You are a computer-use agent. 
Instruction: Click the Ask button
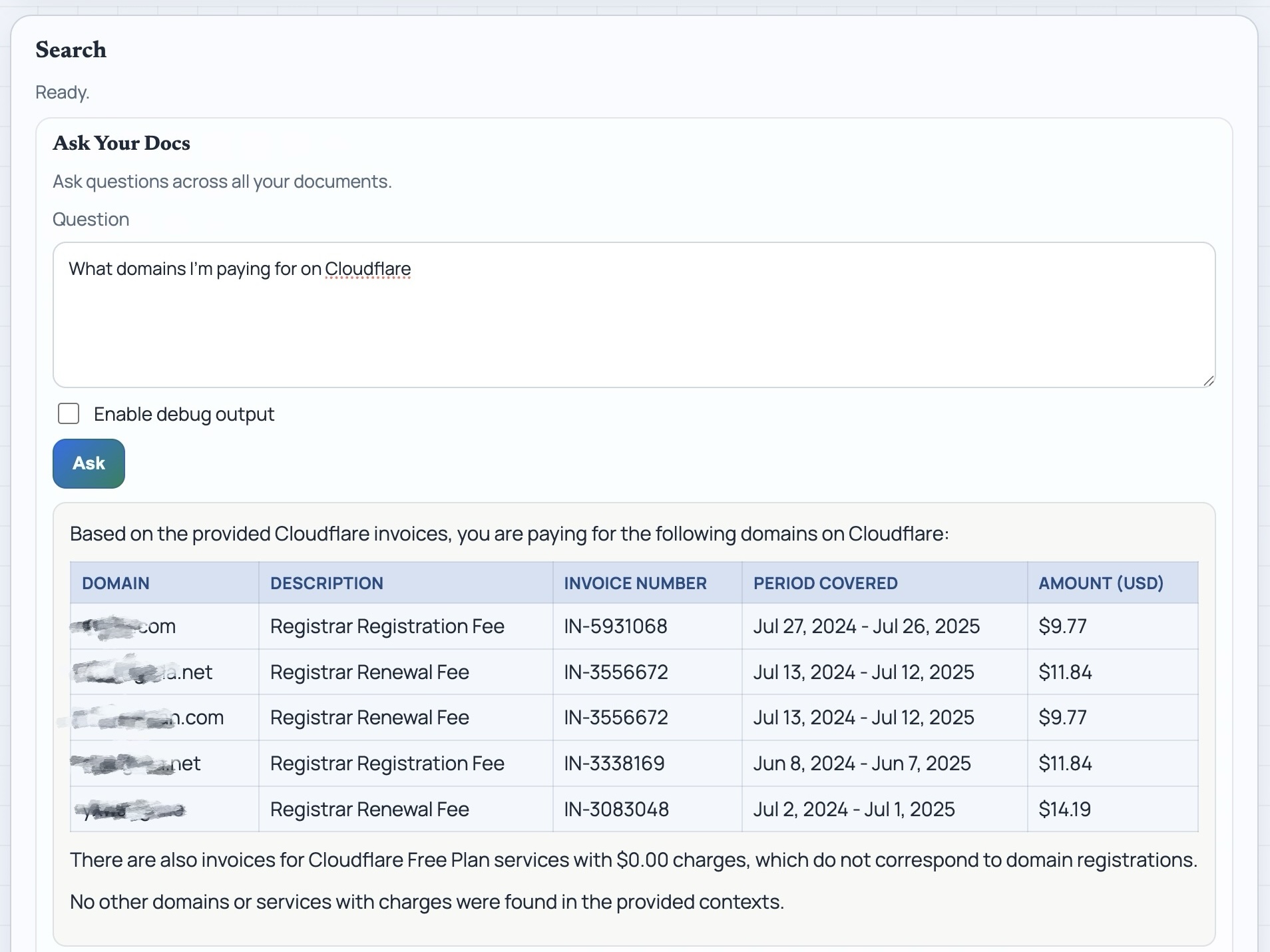pyautogui.click(x=89, y=463)
